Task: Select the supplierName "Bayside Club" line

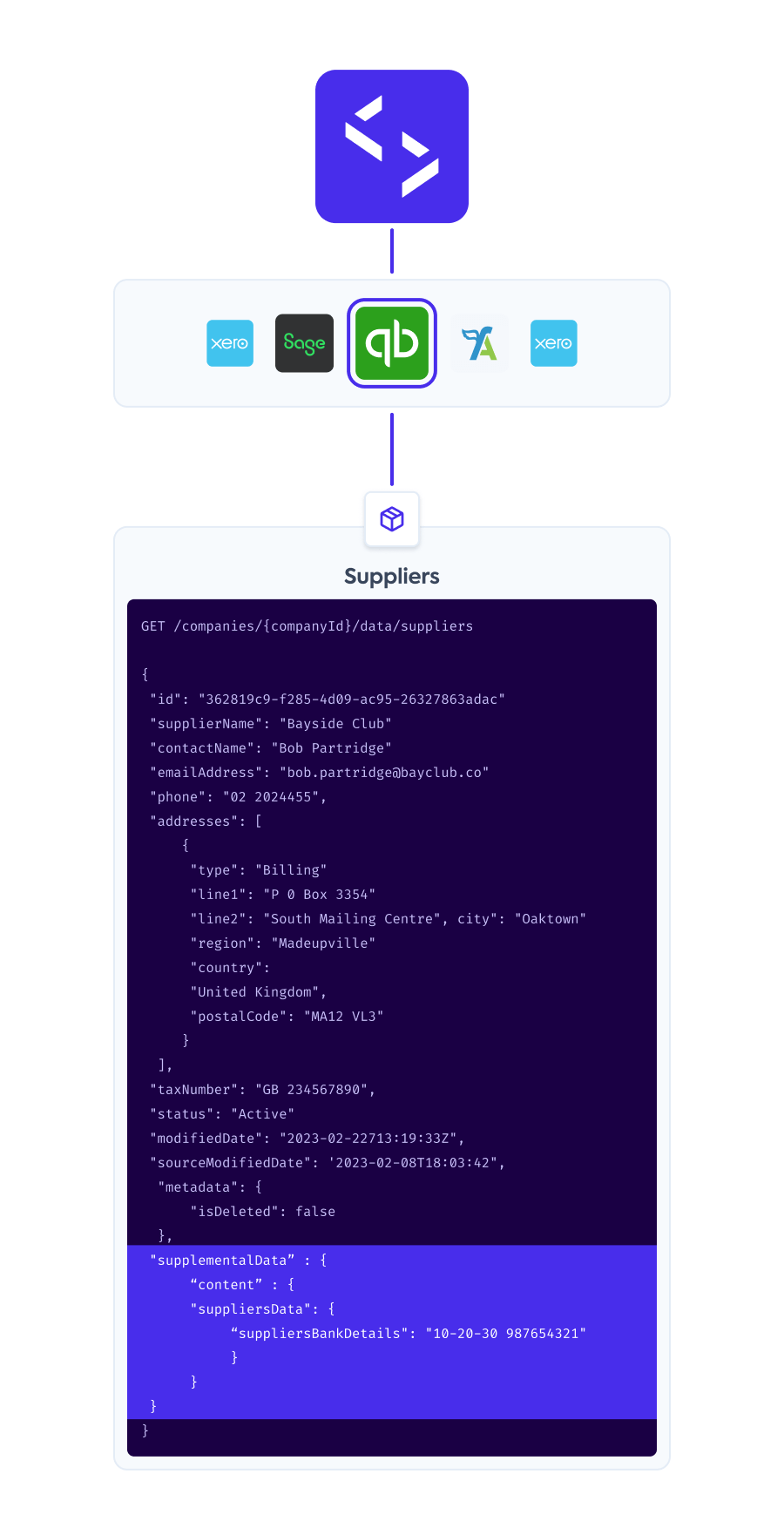Action: 271,724
